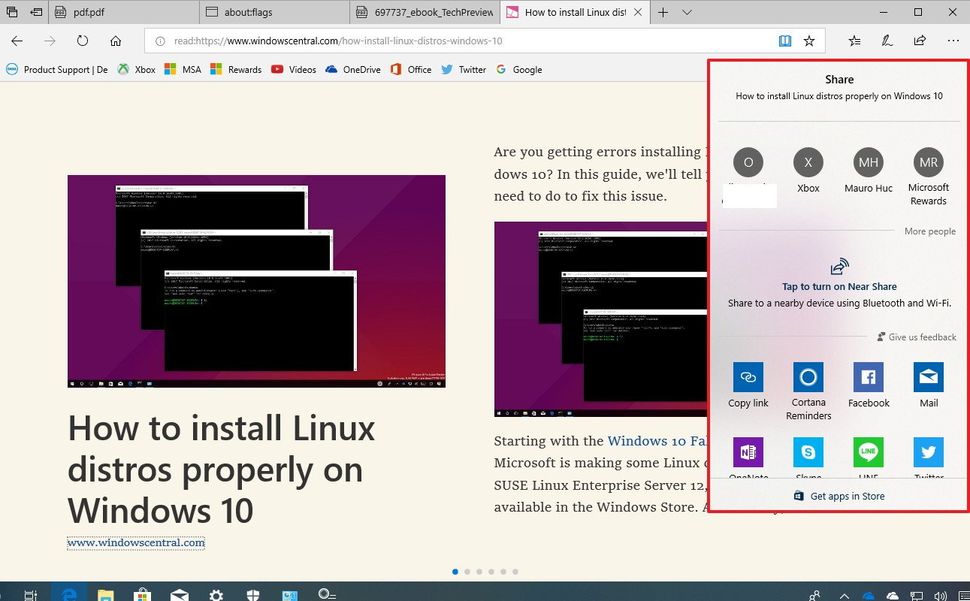
Task: Open the new tab dropdown arrow
Action: tap(686, 12)
